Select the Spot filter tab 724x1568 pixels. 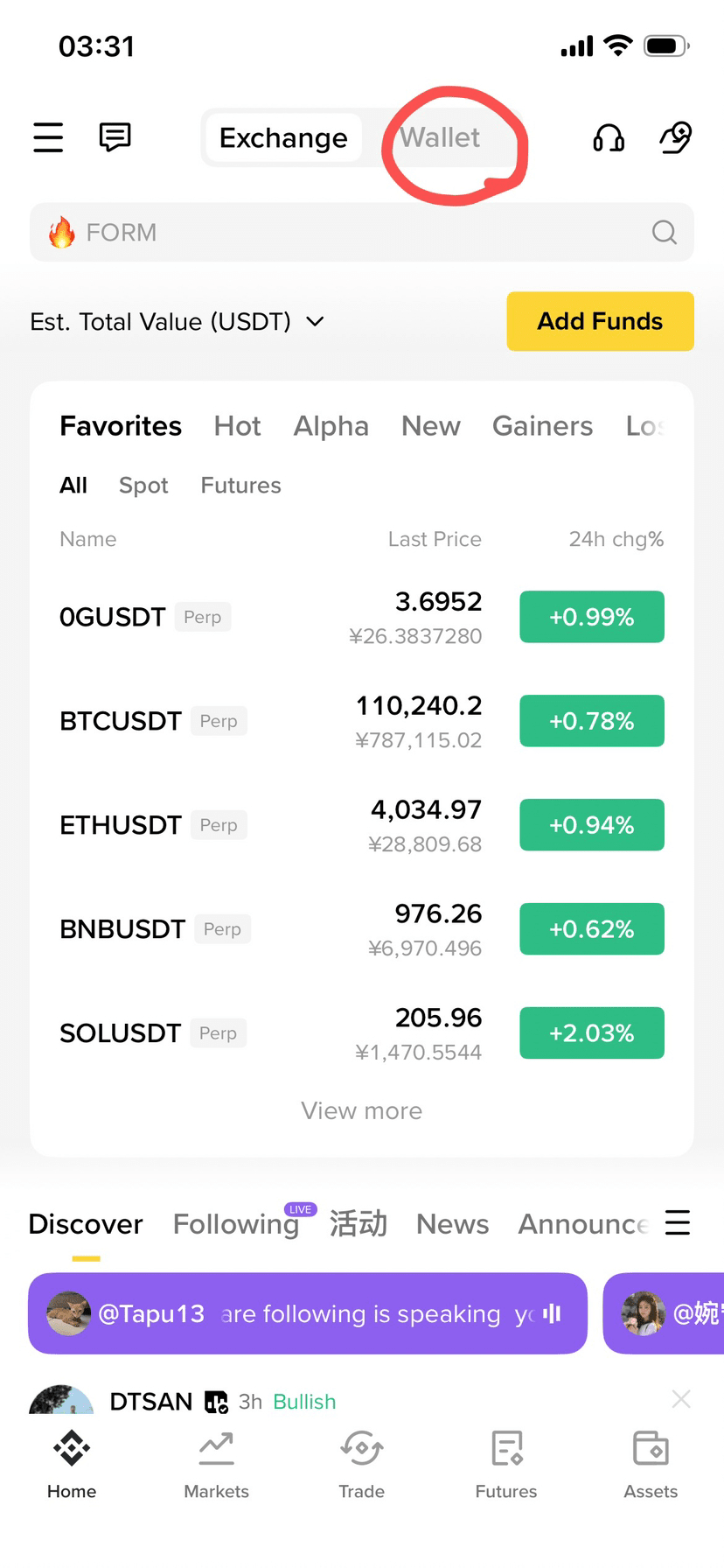point(143,486)
